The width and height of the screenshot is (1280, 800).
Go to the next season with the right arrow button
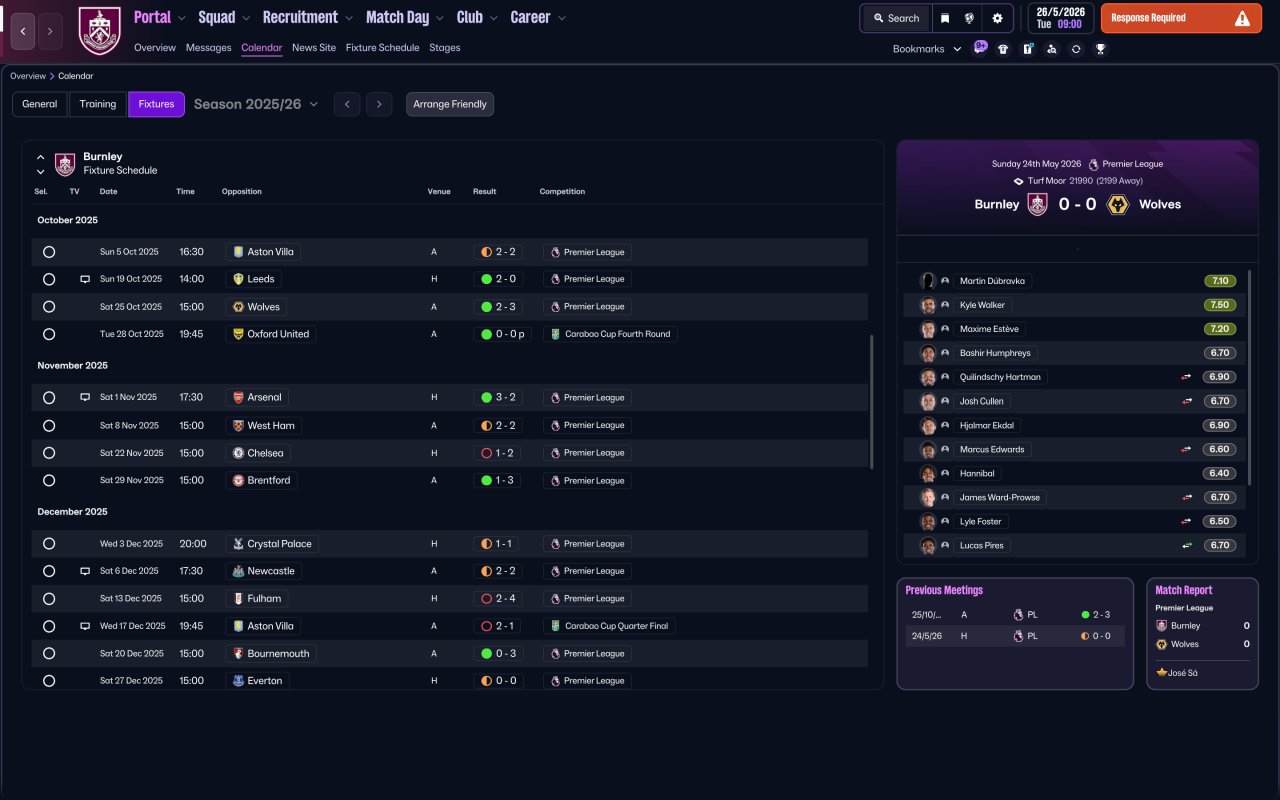[x=379, y=104]
